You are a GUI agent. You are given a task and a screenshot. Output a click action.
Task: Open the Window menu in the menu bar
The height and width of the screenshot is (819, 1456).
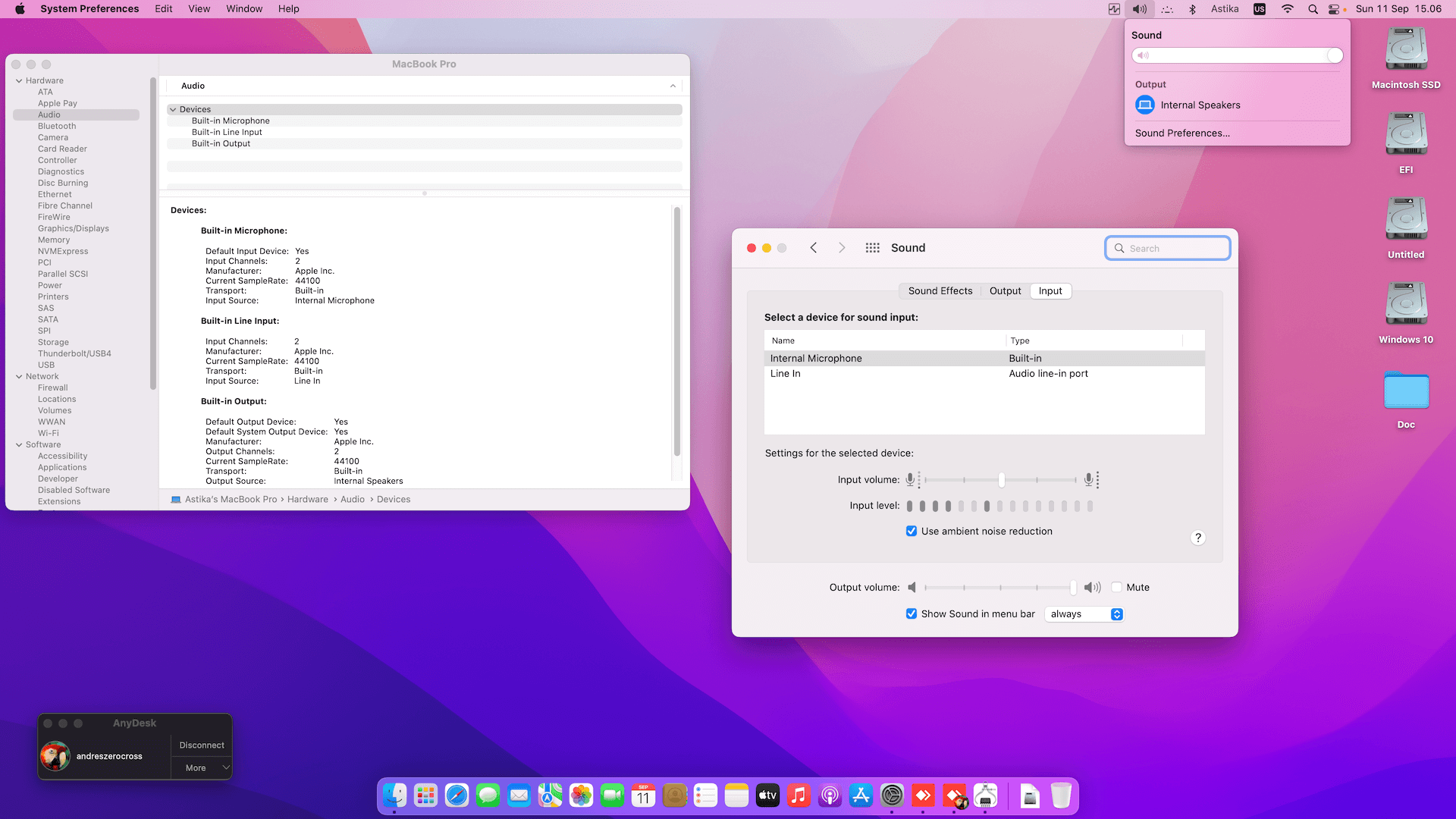click(244, 8)
